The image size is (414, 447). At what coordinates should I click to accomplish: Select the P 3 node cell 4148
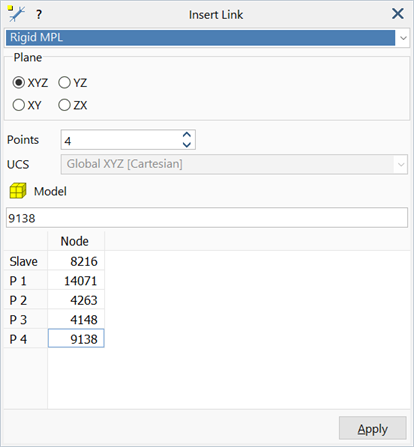(x=76, y=319)
